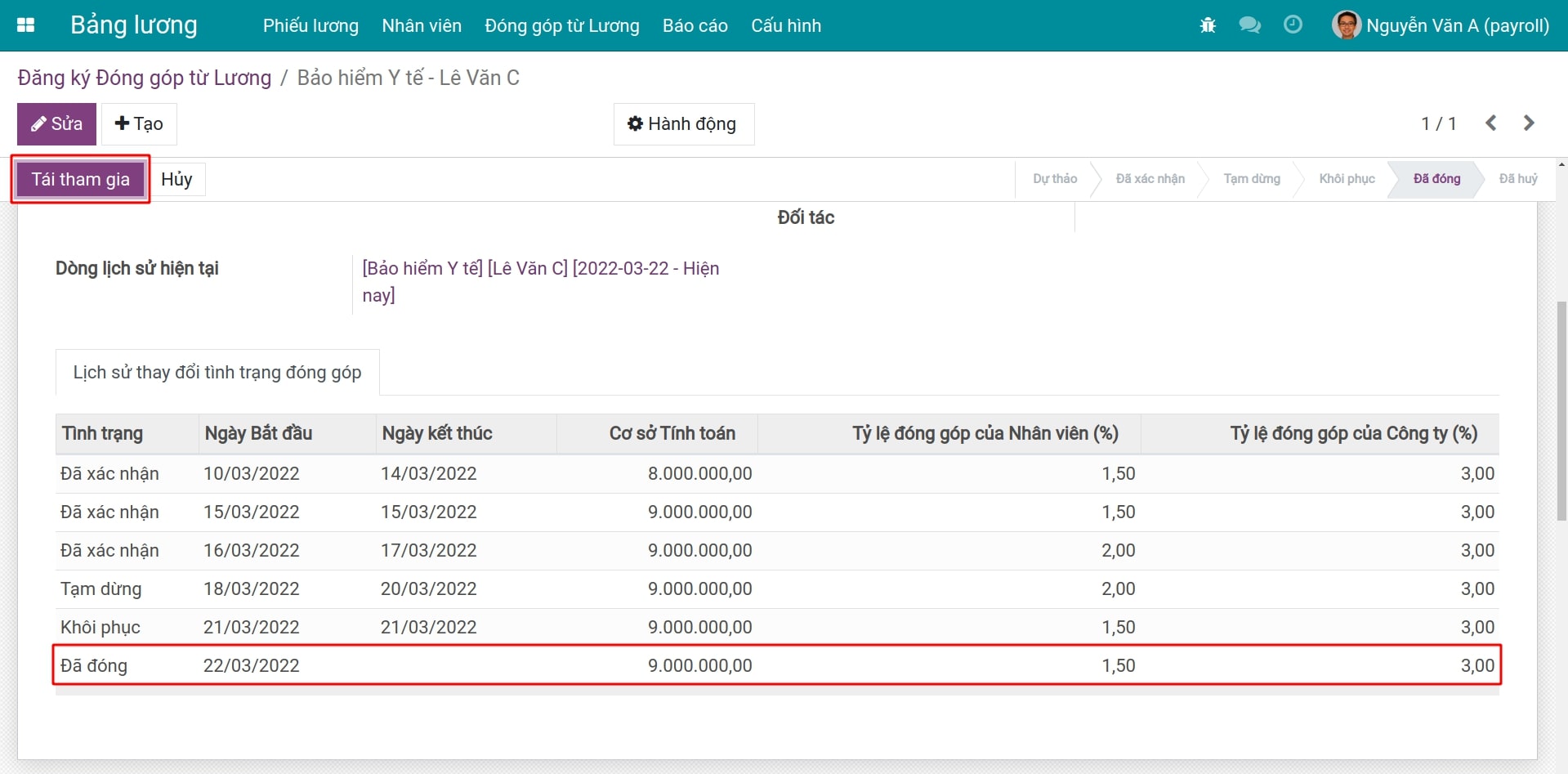The image size is (1568, 774).
Task: Sort by Ngày Bắt đầu column header
Action: (x=258, y=434)
